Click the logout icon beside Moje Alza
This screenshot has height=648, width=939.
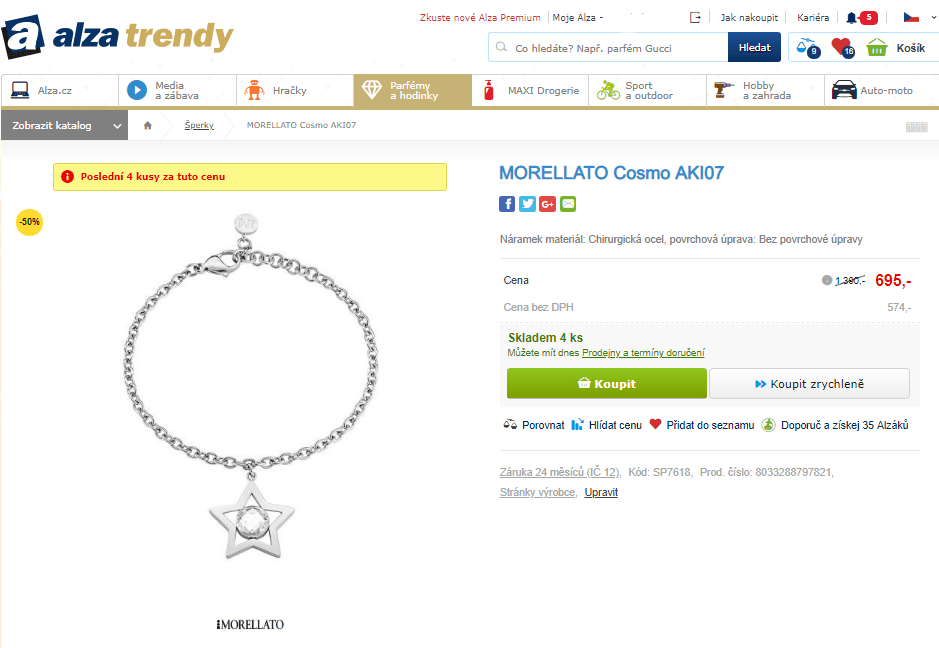[x=695, y=17]
